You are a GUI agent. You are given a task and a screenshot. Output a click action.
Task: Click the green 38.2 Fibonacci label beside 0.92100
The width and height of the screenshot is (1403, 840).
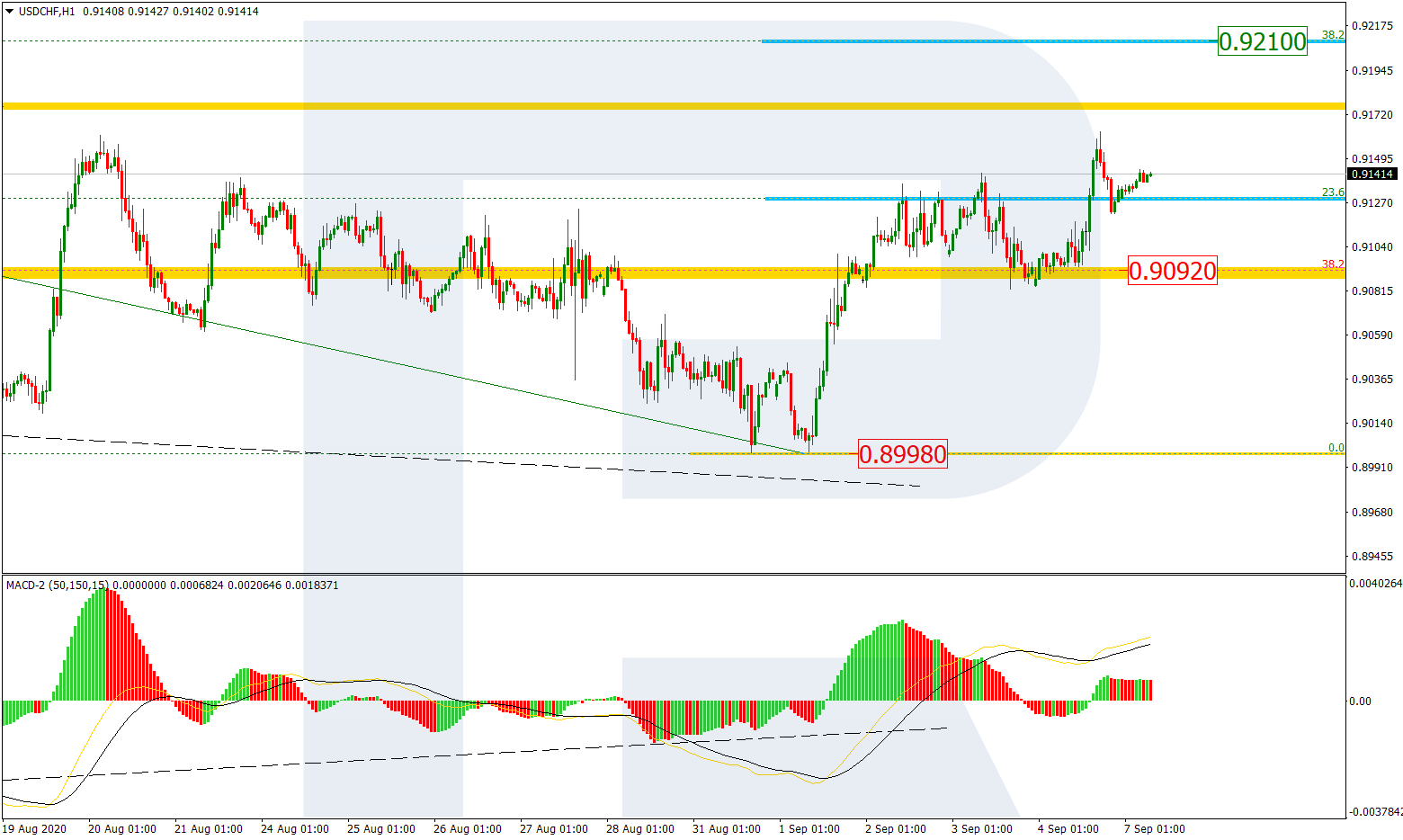[x=1333, y=34]
